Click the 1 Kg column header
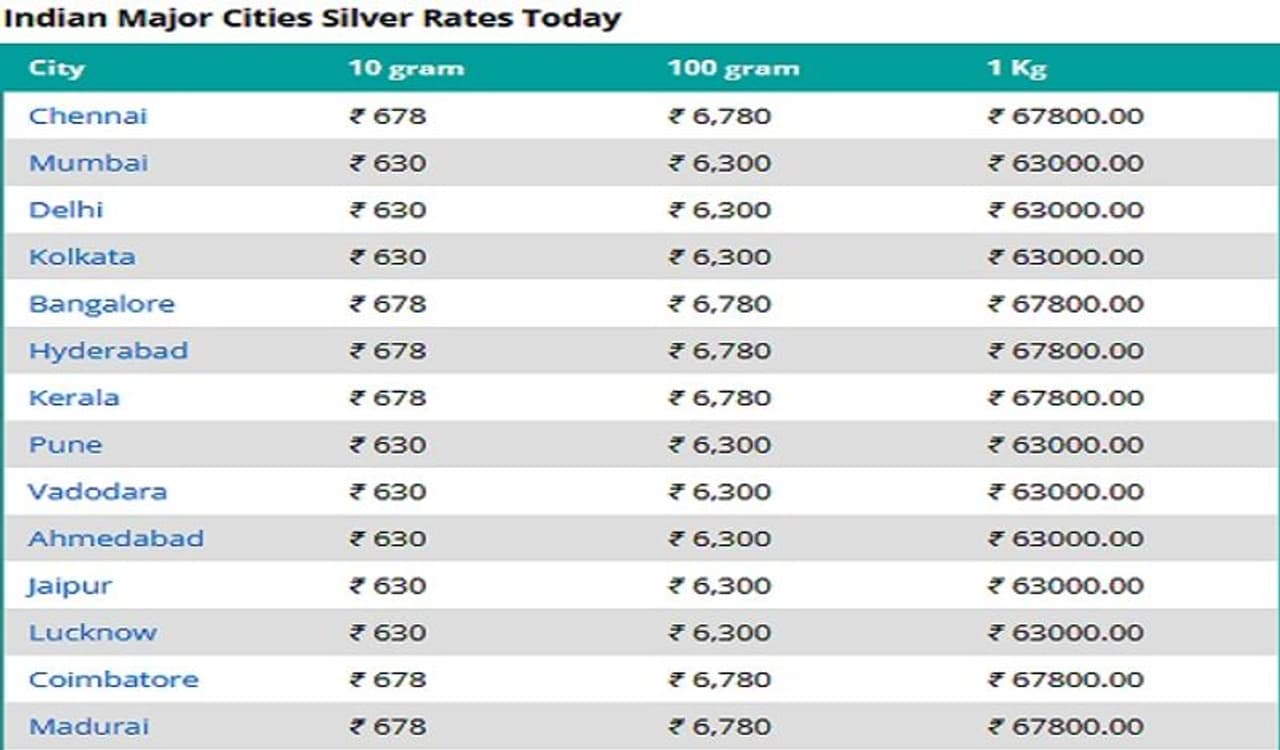 coord(1017,68)
